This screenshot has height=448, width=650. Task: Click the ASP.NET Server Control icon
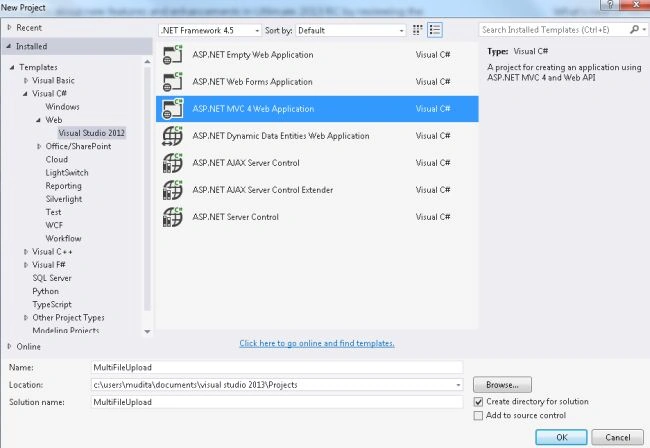(172, 217)
